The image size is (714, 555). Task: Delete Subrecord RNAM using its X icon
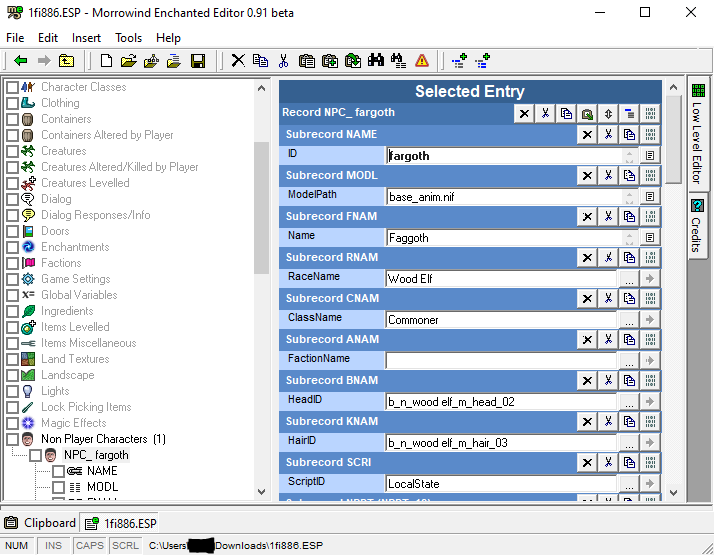(587, 258)
